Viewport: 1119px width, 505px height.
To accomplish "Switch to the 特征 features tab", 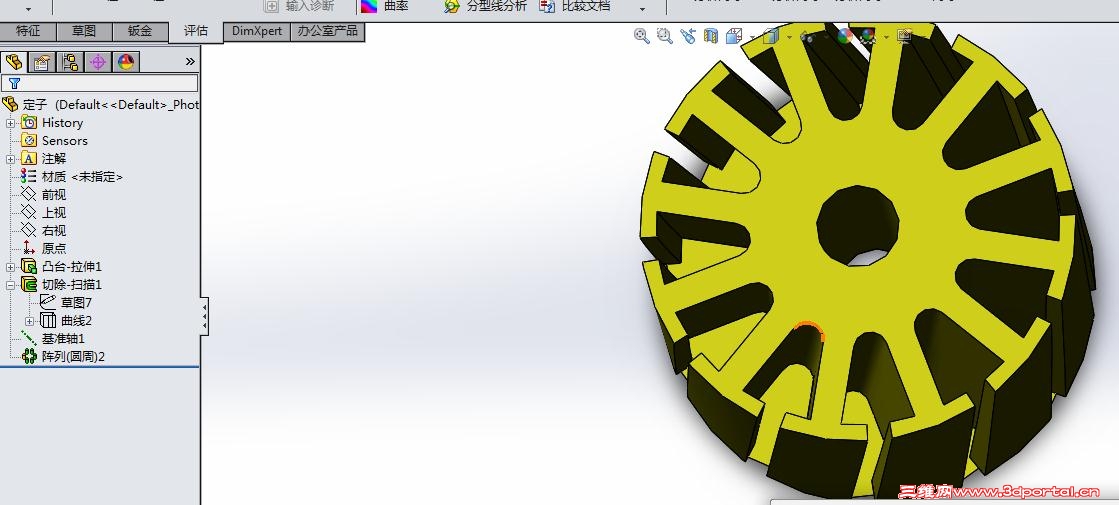I will click(x=28, y=31).
